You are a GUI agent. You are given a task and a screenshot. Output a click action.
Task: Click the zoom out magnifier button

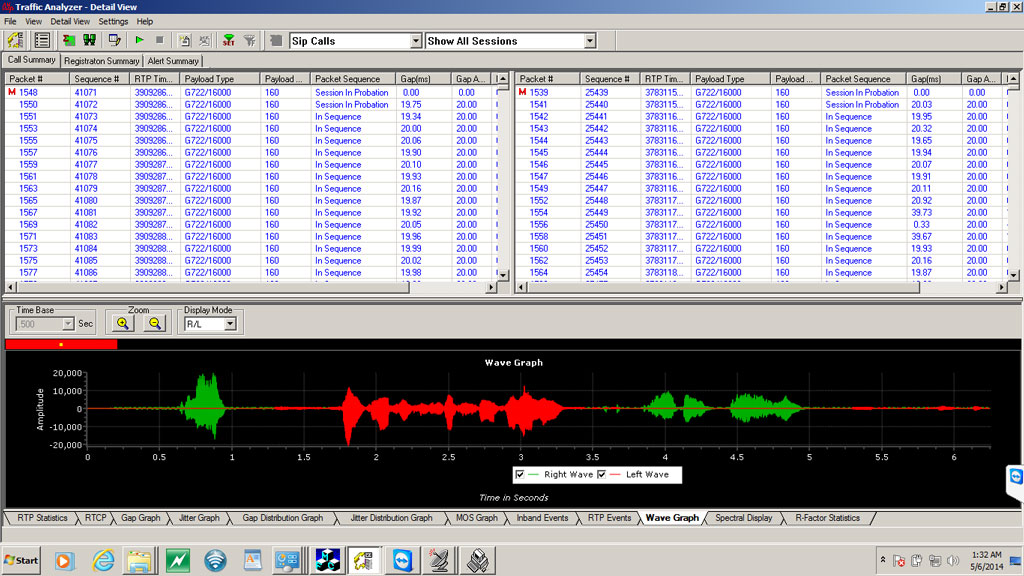pyautogui.click(x=155, y=323)
